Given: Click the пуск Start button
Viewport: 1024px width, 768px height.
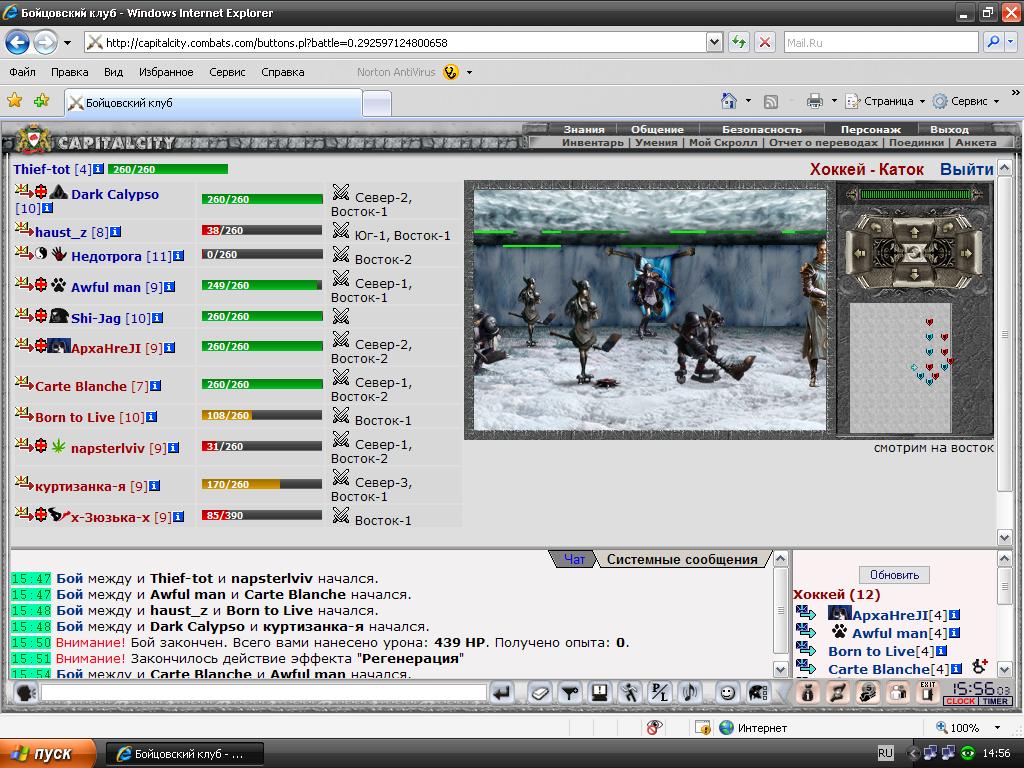Looking at the screenshot, I should [x=48, y=754].
